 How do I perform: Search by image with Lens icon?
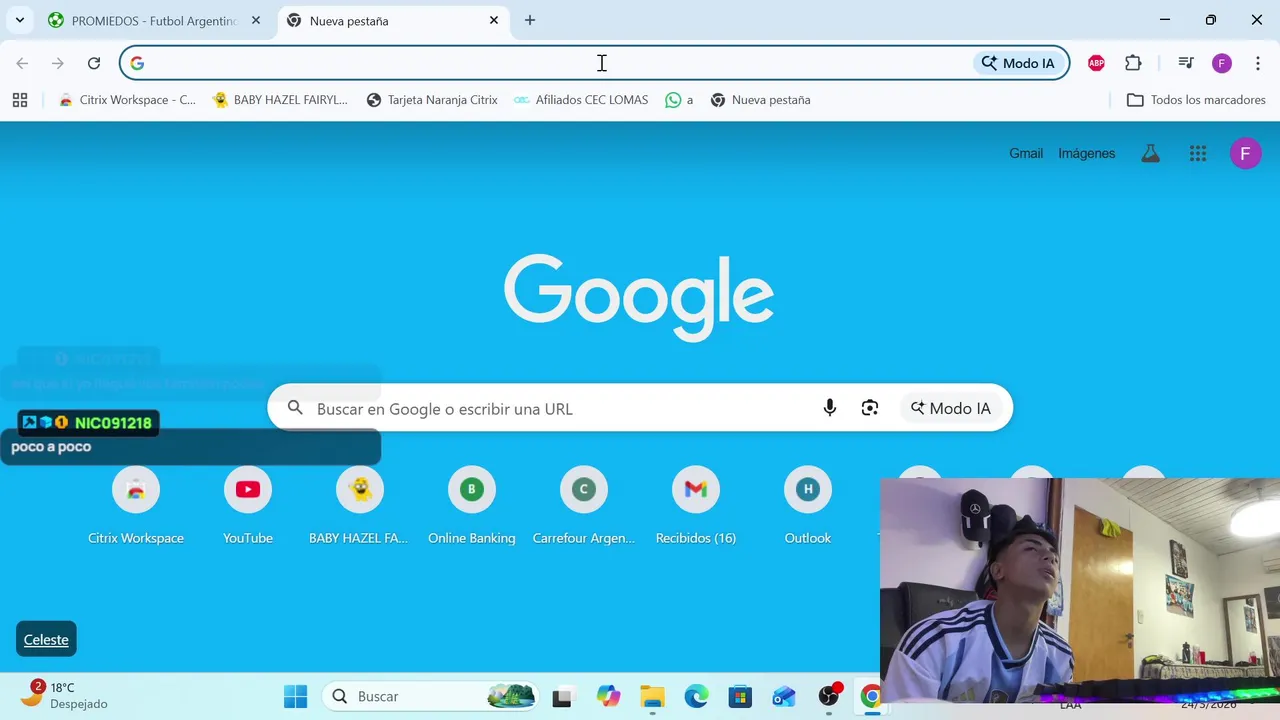point(870,408)
